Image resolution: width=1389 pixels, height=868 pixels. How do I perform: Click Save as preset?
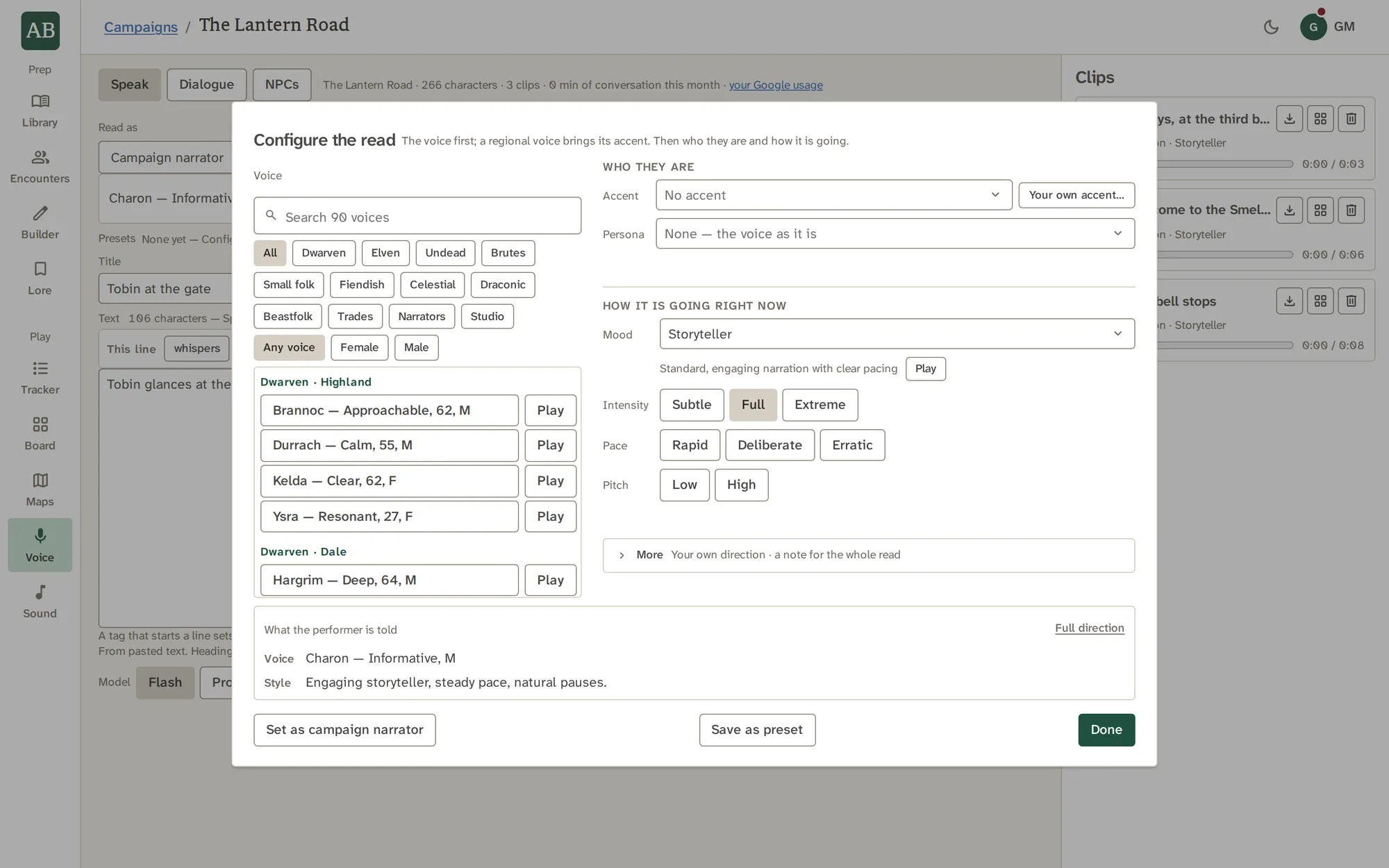coord(757,730)
